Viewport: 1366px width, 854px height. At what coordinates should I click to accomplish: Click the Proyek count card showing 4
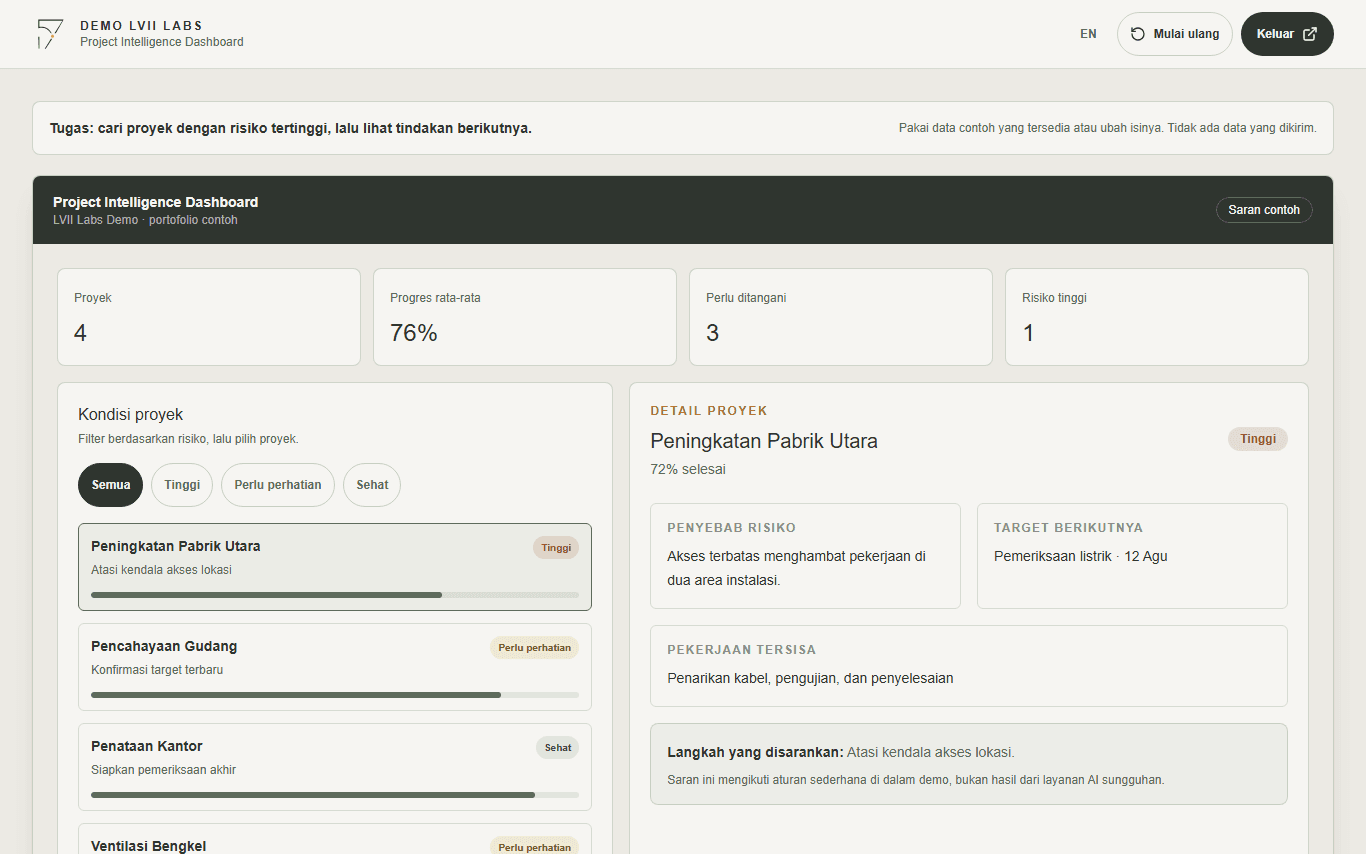click(x=209, y=317)
